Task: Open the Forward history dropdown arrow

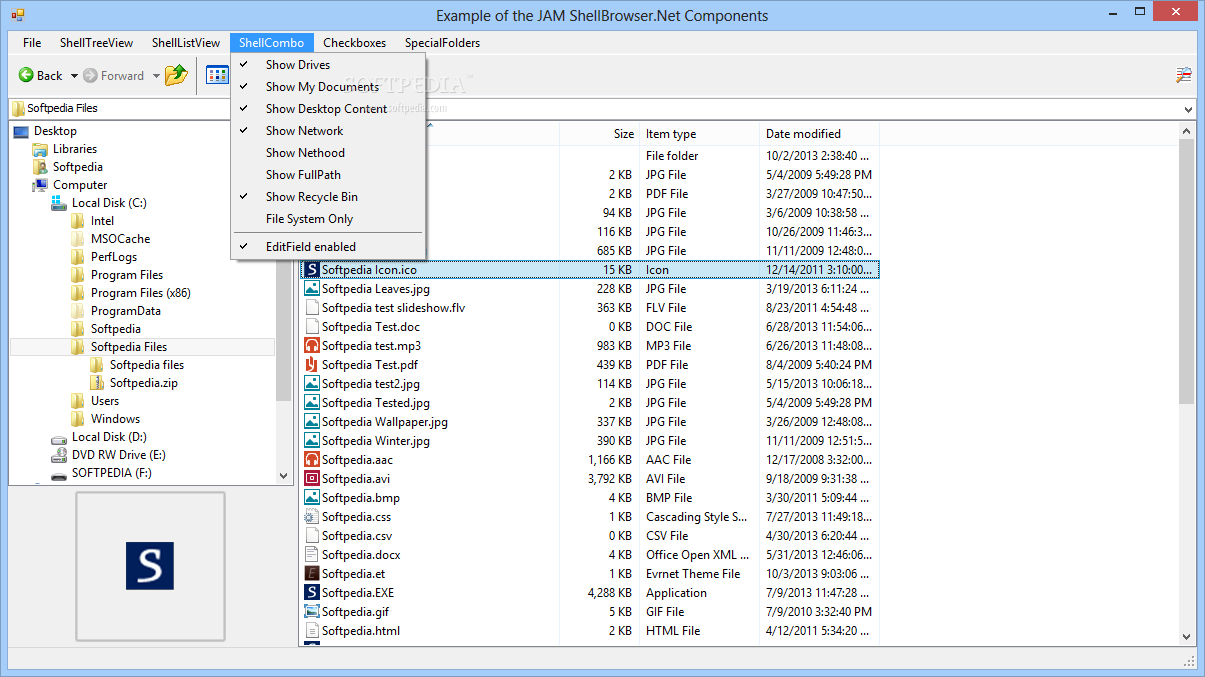Action: [156, 76]
